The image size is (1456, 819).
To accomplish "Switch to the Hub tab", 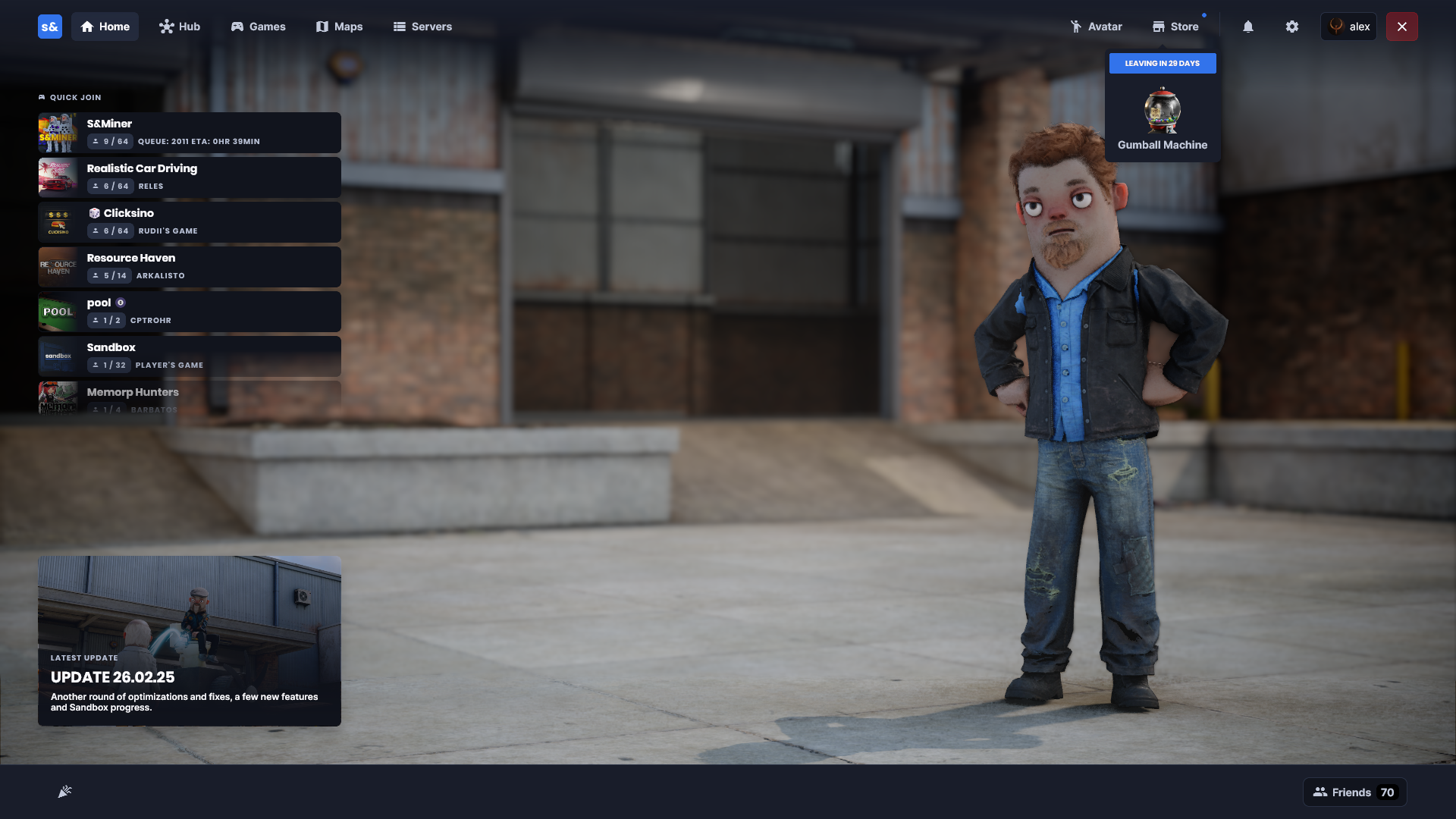I will pyautogui.click(x=180, y=27).
